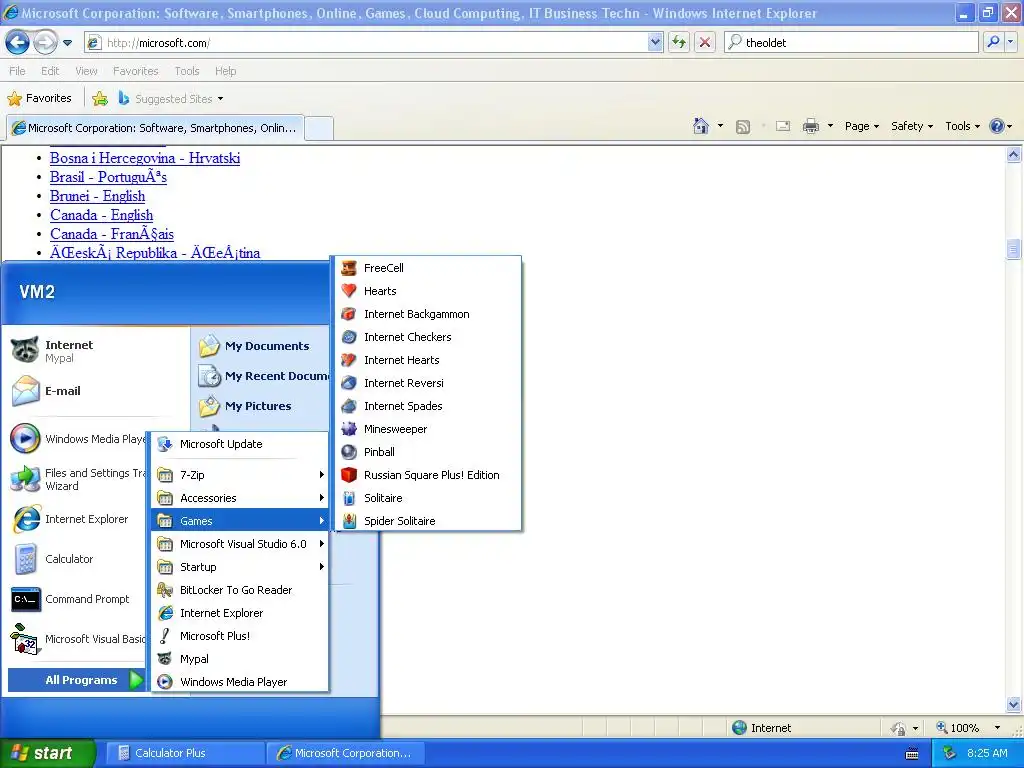Click the Refresh button next to address bar

[679, 42]
